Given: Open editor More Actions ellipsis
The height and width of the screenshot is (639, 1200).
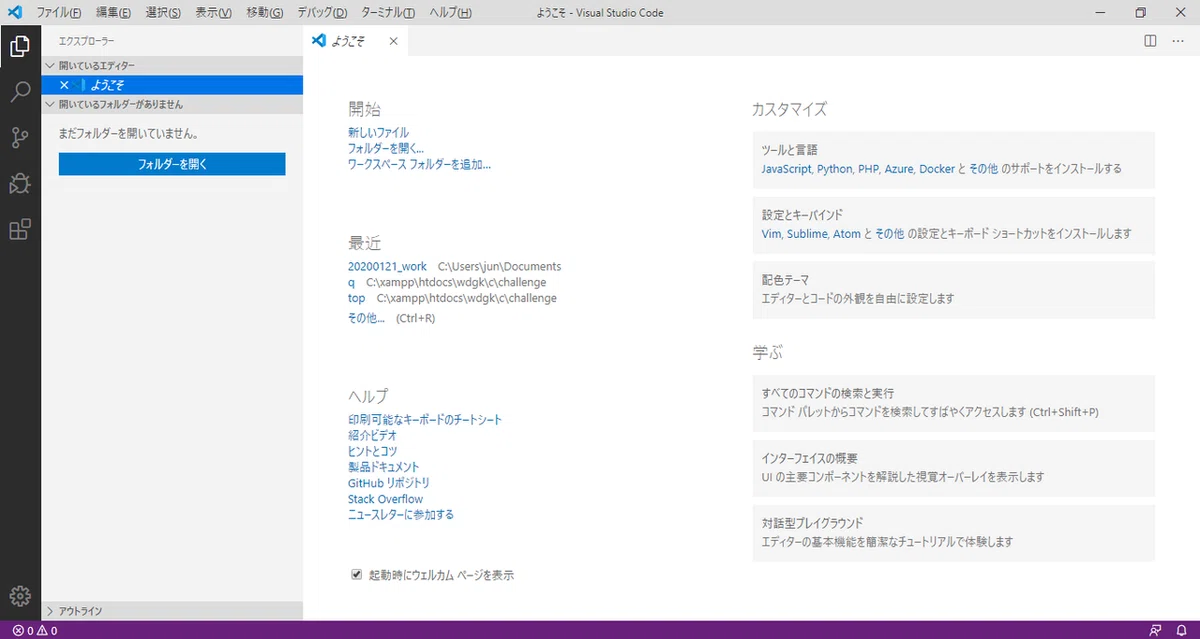Looking at the screenshot, I should tap(1177, 41).
